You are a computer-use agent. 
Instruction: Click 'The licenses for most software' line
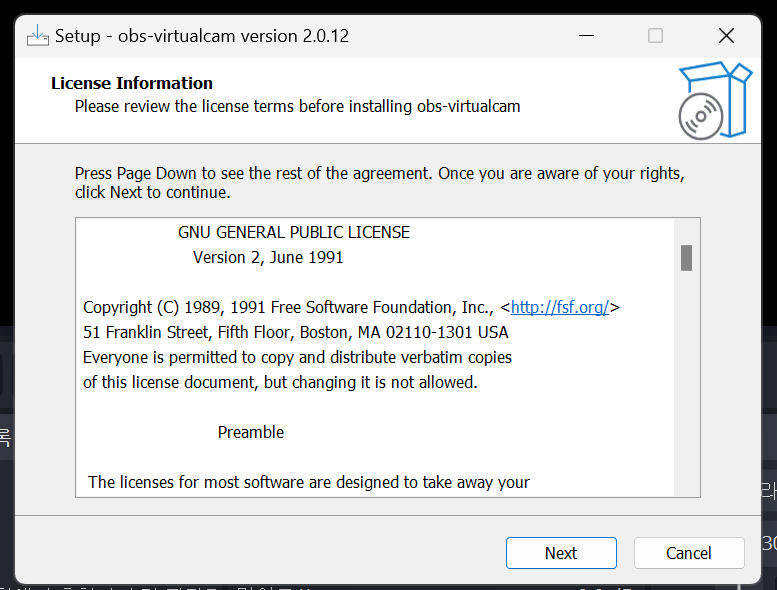pyautogui.click(x=309, y=483)
